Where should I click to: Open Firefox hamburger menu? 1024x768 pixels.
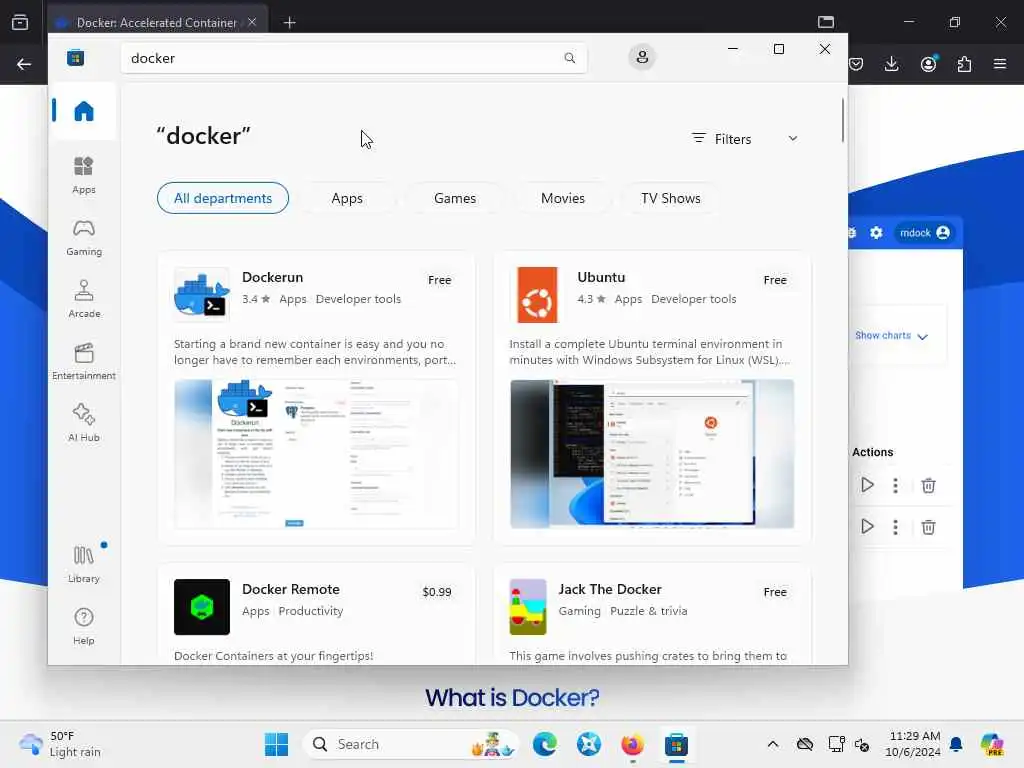tap(1000, 64)
